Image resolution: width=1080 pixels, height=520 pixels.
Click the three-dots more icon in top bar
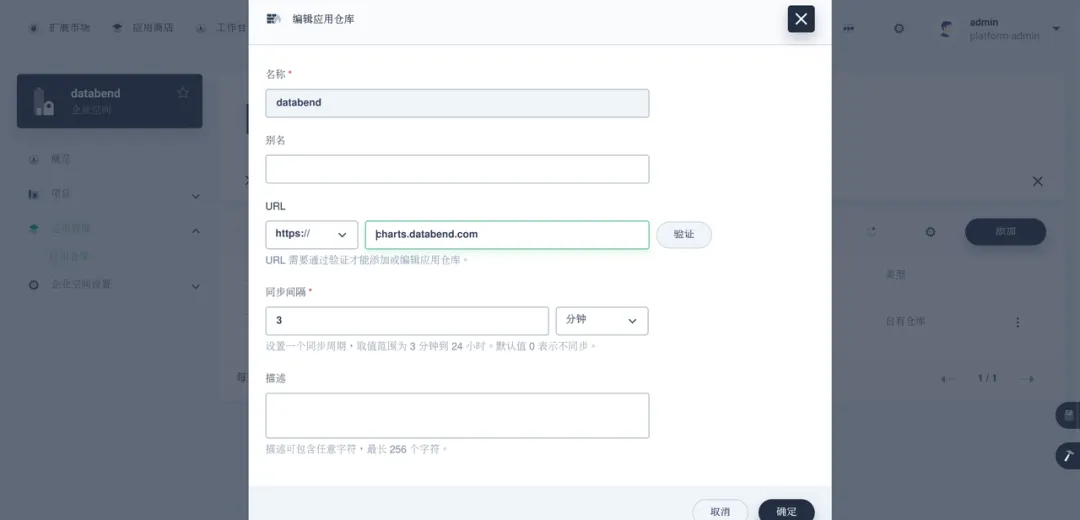click(849, 28)
